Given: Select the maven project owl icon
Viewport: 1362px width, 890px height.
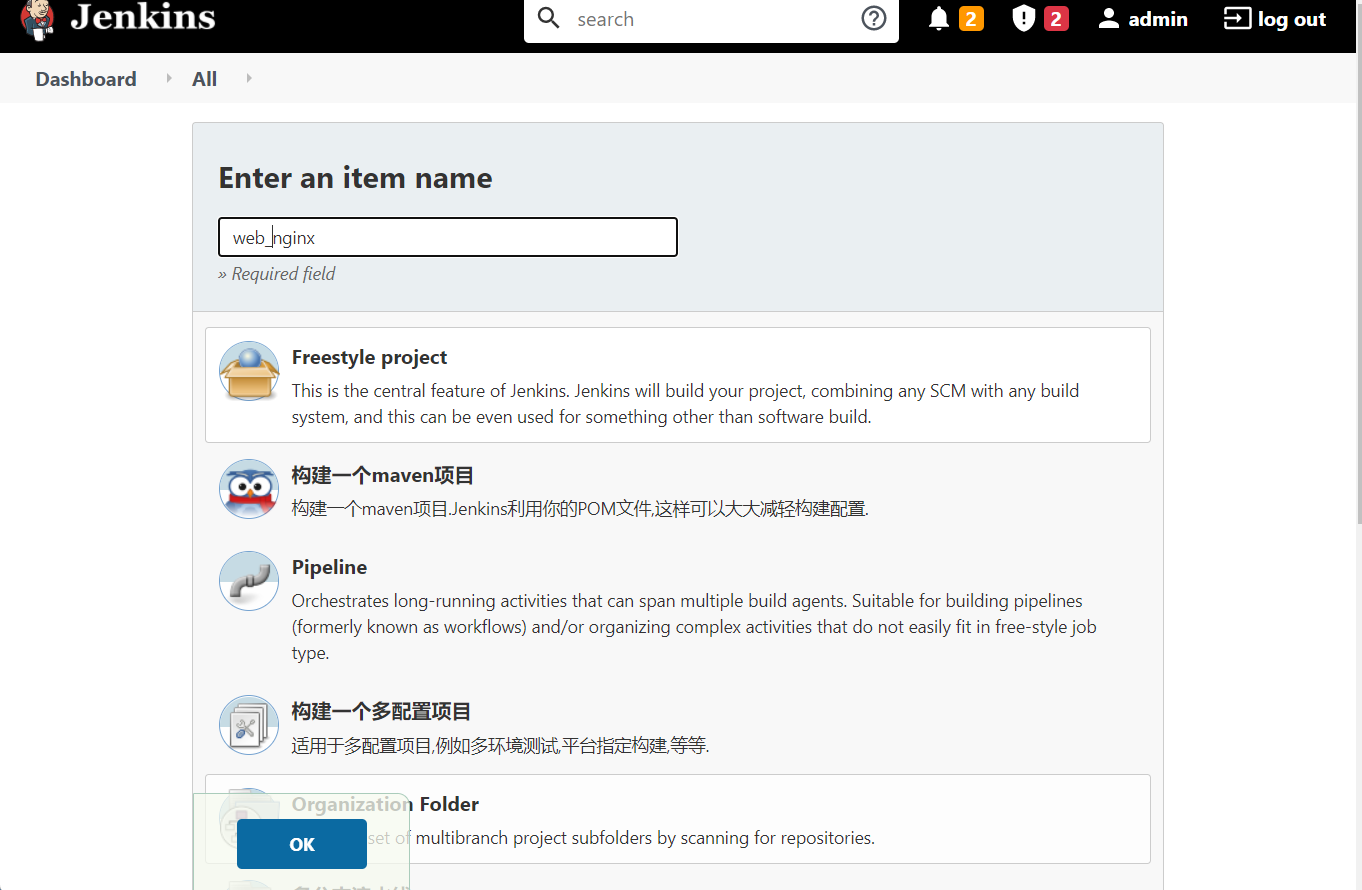Looking at the screenshot, I should [249, 489].
